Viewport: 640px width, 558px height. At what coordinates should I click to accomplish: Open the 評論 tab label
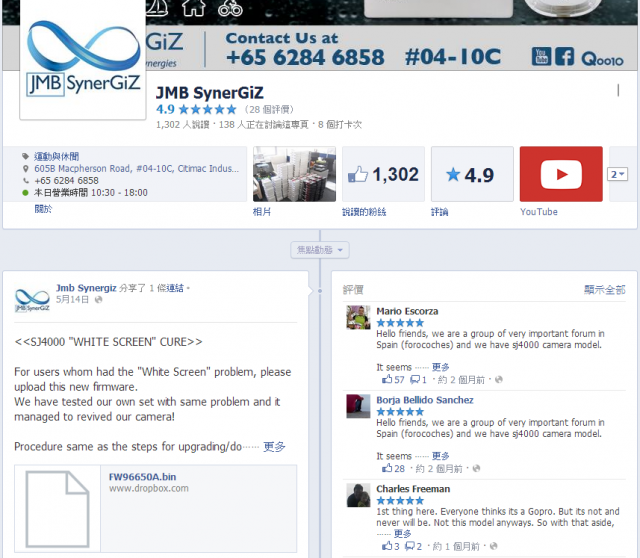pos(440,211)
